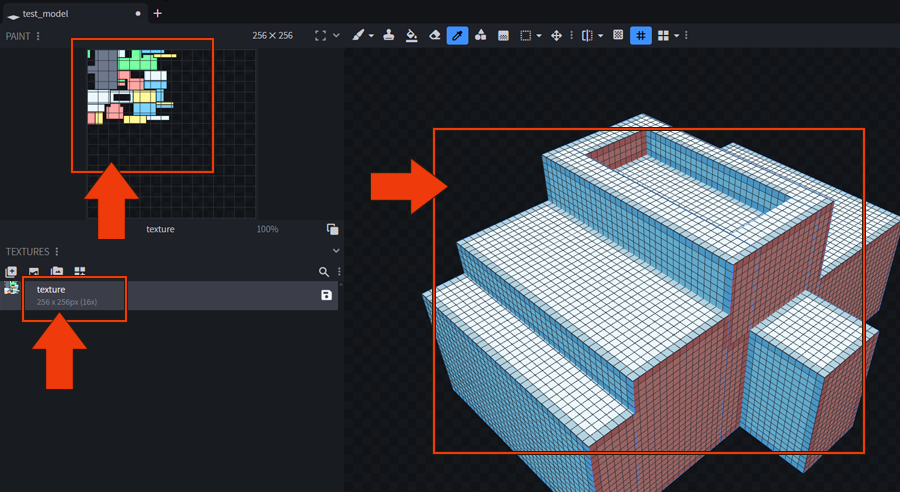This screenshot has width=900, height=492.
Task: Collapse the Textures panel chevron
Action: (336, 251)
